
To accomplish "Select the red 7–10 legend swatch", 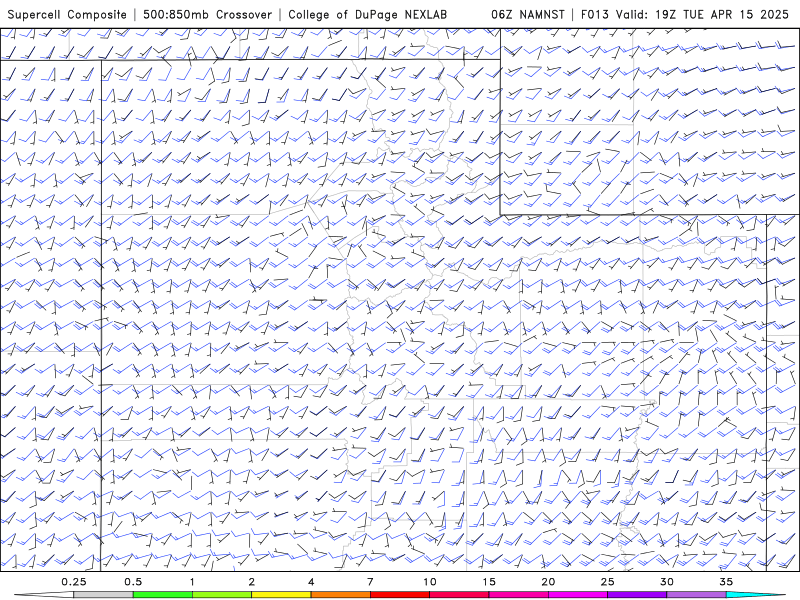I will (400, 595).
